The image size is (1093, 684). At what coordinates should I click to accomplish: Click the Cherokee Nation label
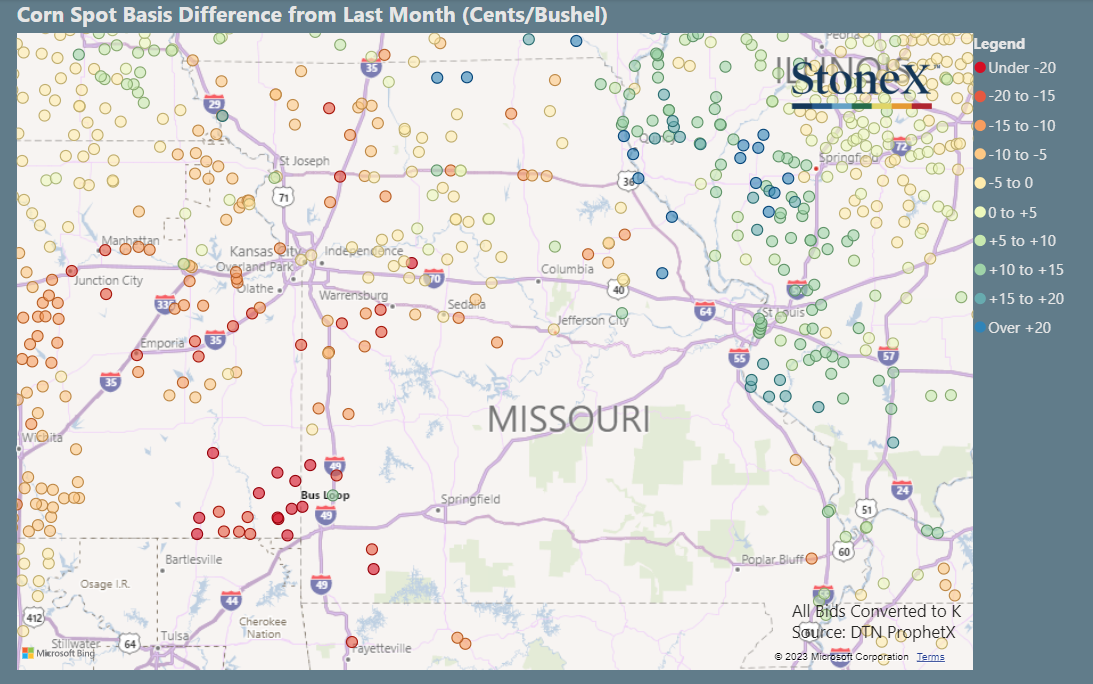point(263,628)
